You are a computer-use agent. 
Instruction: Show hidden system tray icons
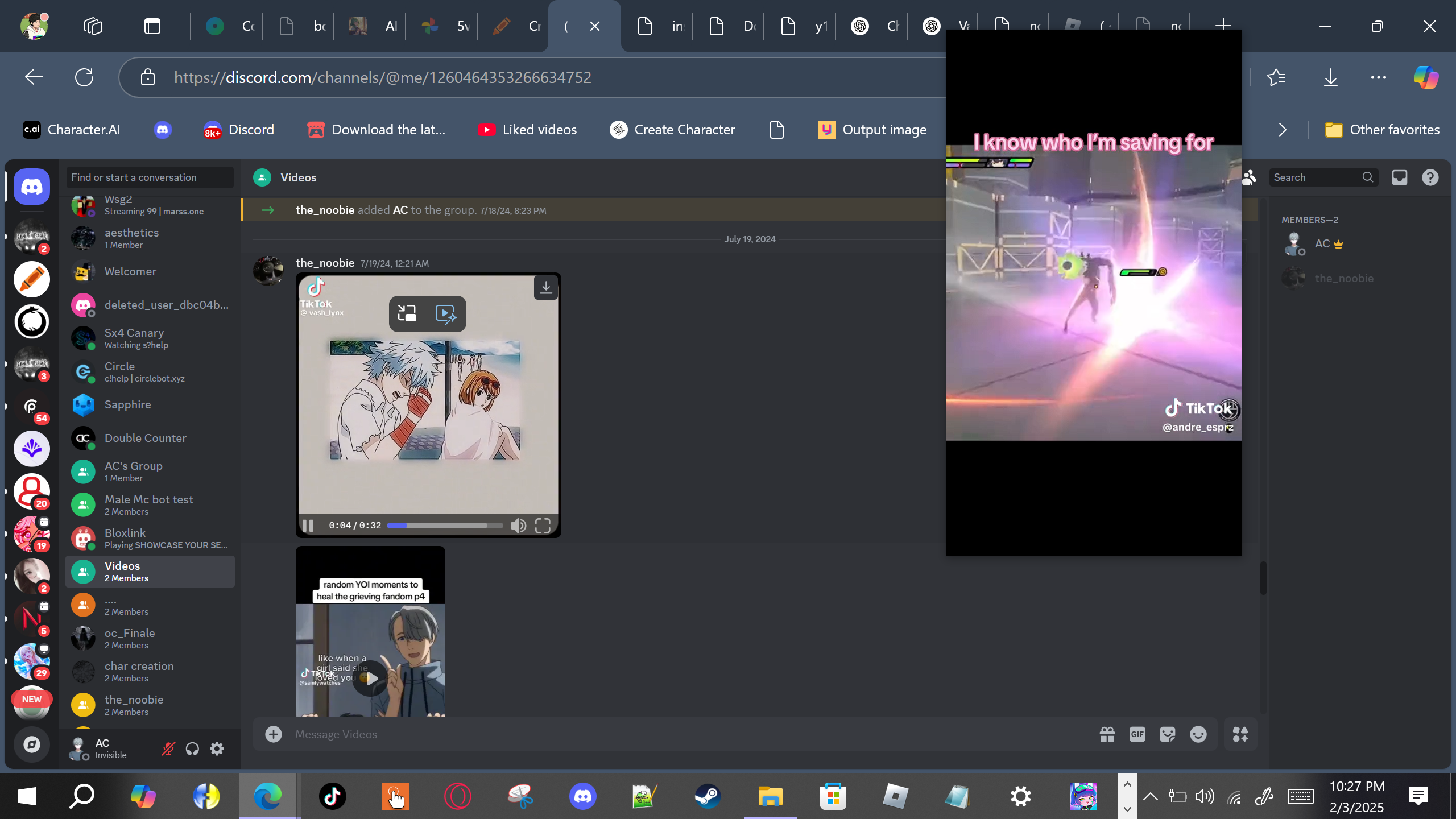pos(1150,796)
